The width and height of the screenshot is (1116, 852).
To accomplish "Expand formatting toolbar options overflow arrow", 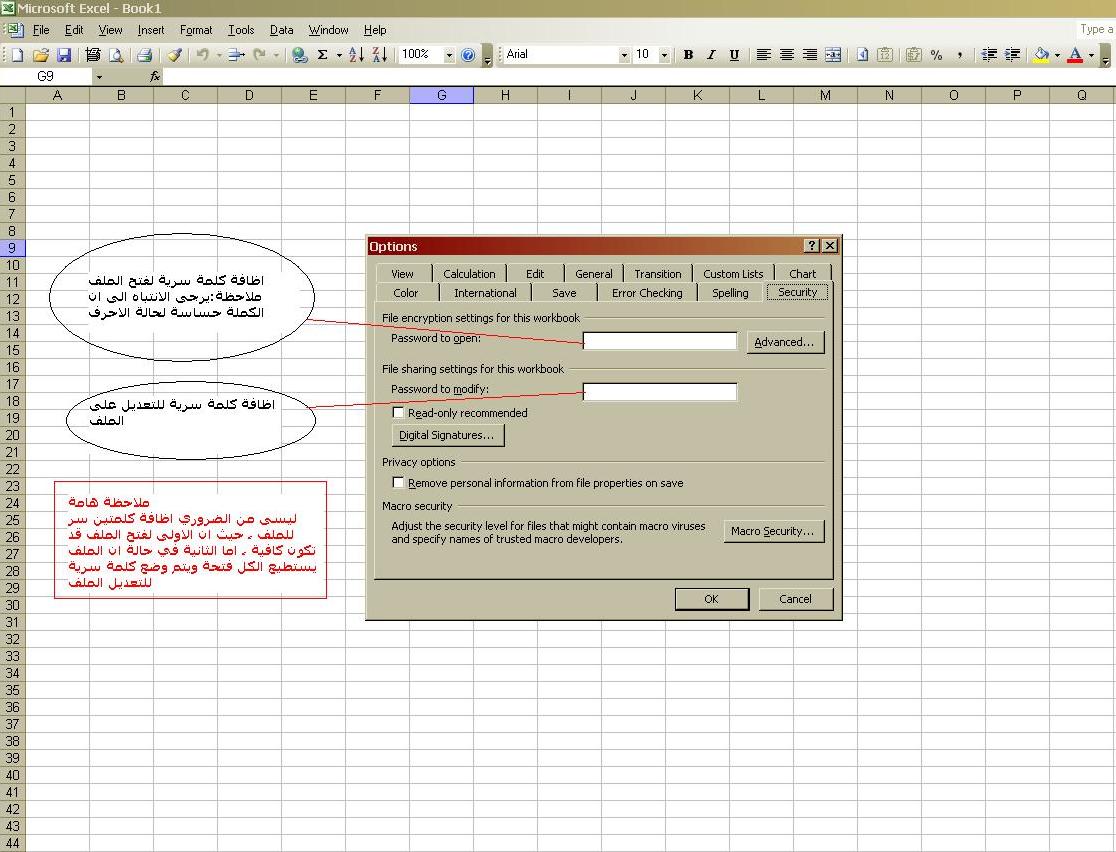I will point(1105,55).
